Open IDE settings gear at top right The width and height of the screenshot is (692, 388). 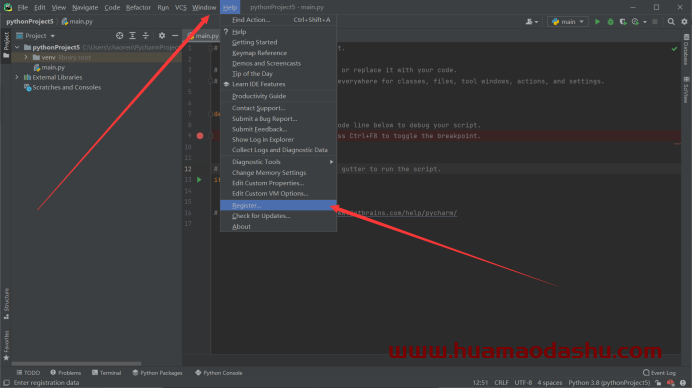[x=684, y=21]
